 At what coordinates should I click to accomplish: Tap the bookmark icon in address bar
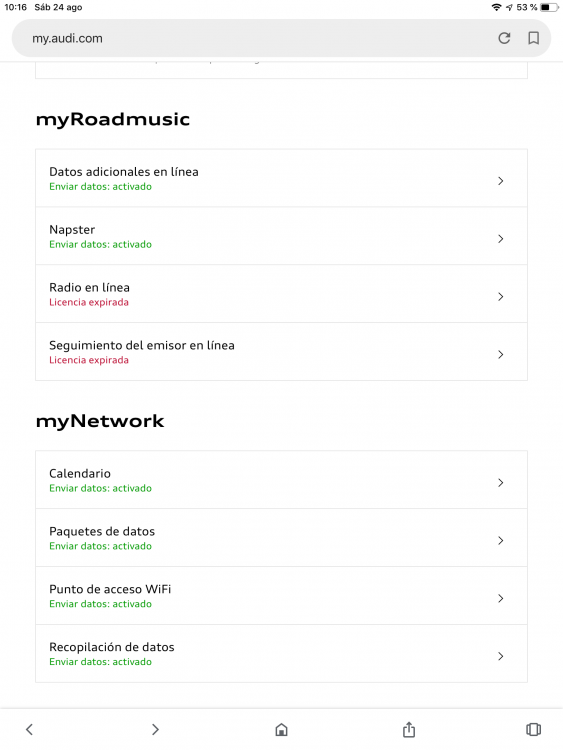coord(533,38)
